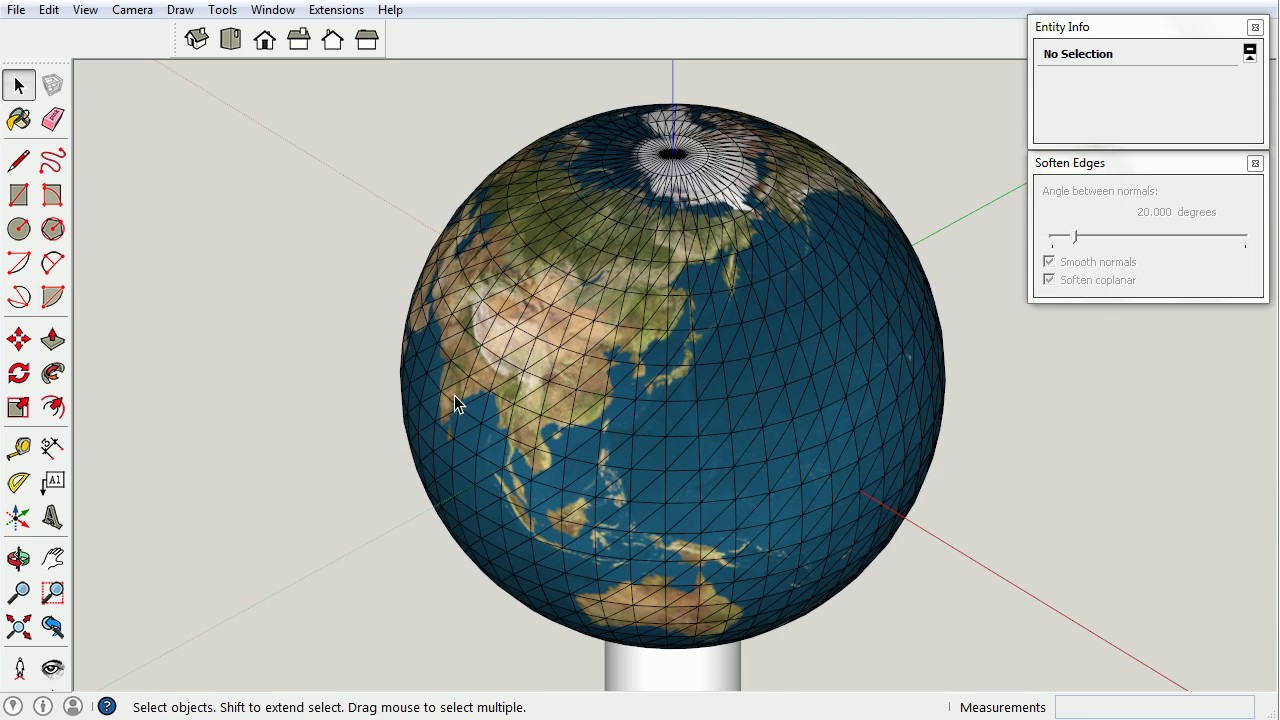Select the Offset tool
Screen dimensions: 1280x720
click(53, 407)
